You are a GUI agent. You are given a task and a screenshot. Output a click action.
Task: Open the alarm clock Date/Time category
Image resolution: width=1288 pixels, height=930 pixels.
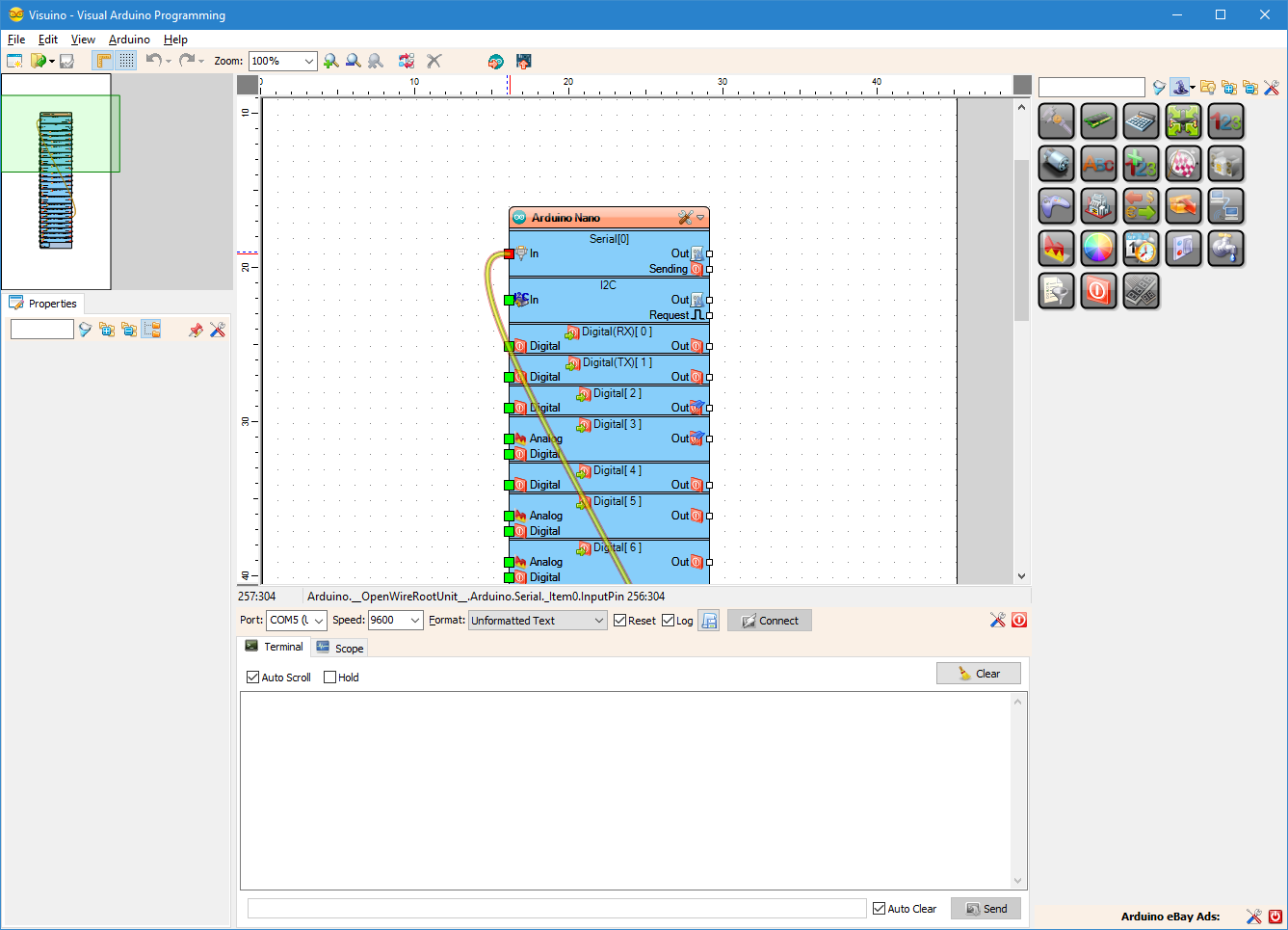[1142, 249]
